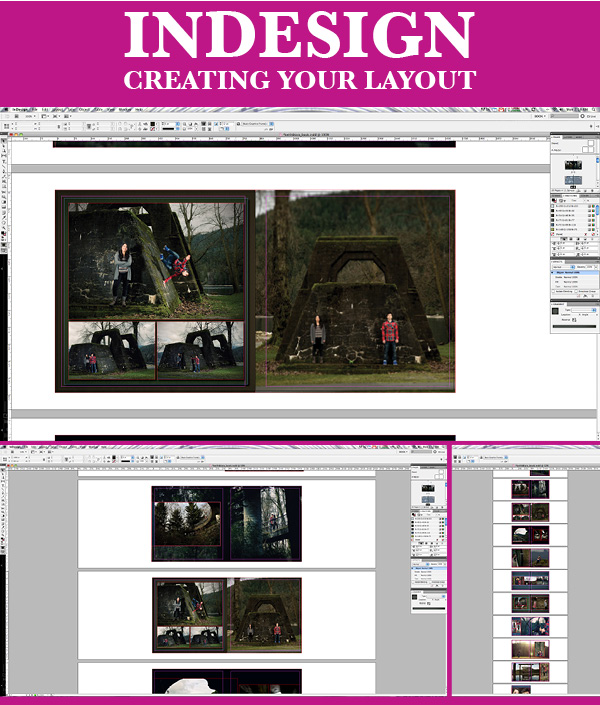The height and width of the screenshot is (705, 600).
Task: Click the fill and stroke box in top toolbox
Action: tap(3, 233)
